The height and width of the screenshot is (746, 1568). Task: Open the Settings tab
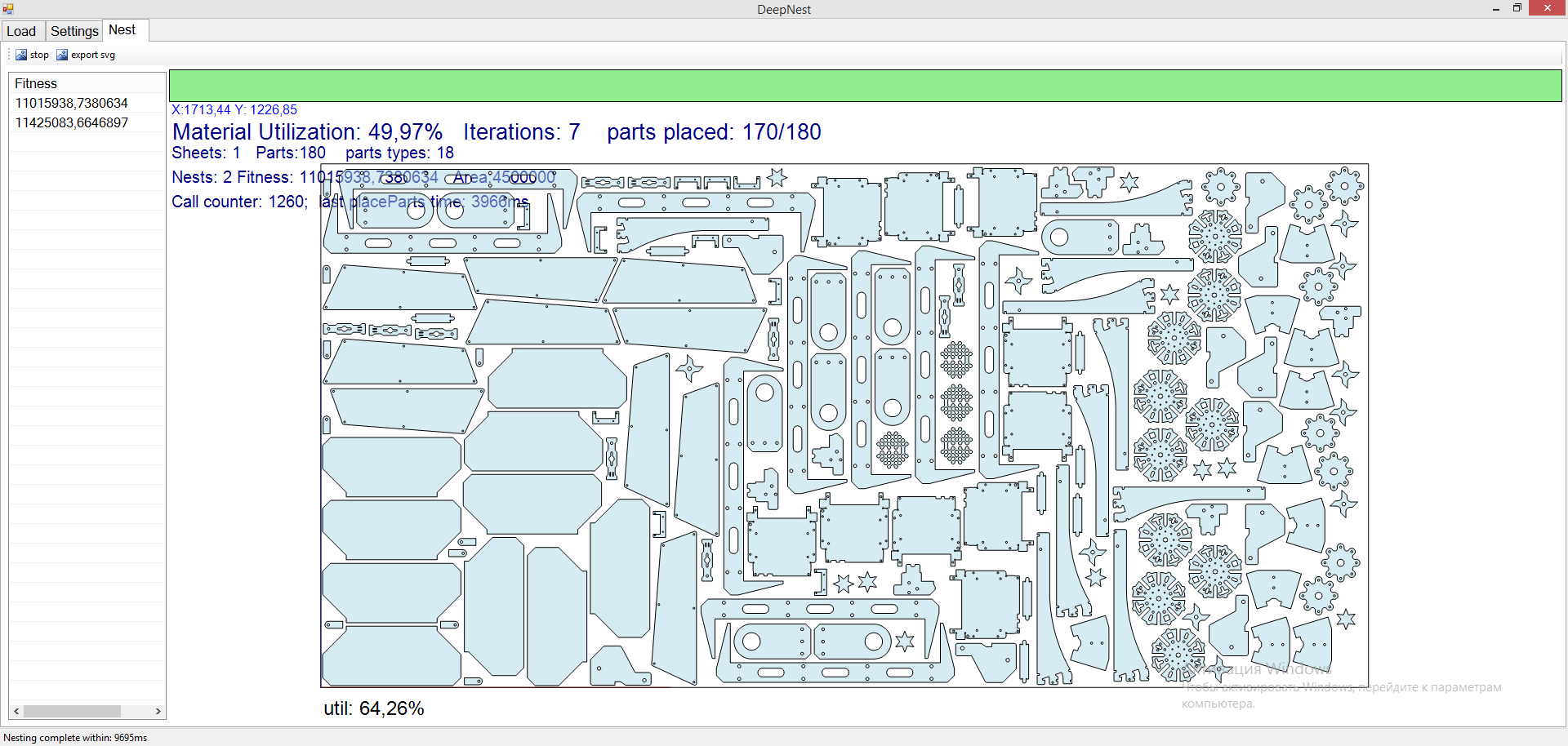pyautogui.click(x=74, y=31)
